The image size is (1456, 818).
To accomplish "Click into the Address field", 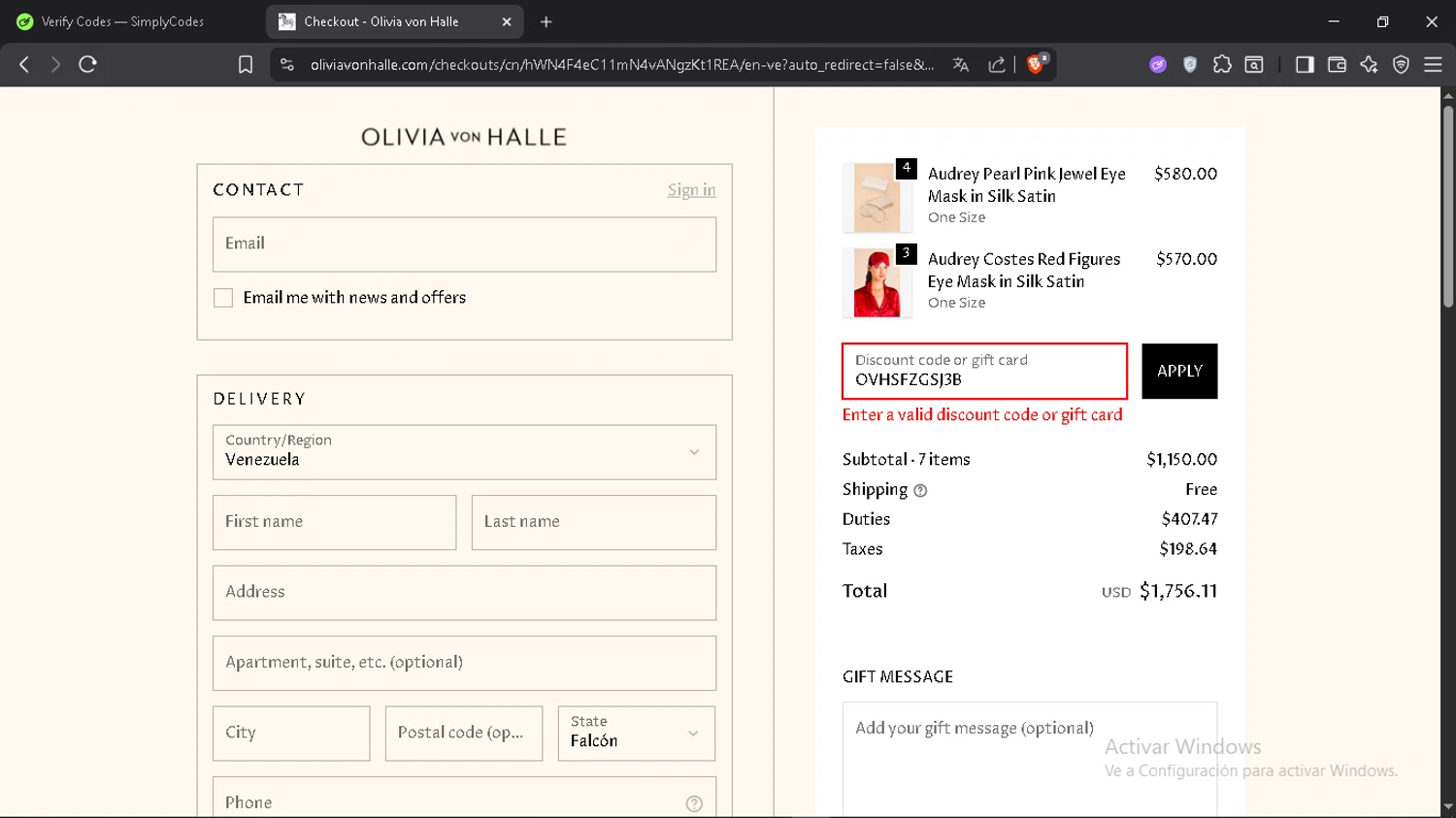I will 464,593.
